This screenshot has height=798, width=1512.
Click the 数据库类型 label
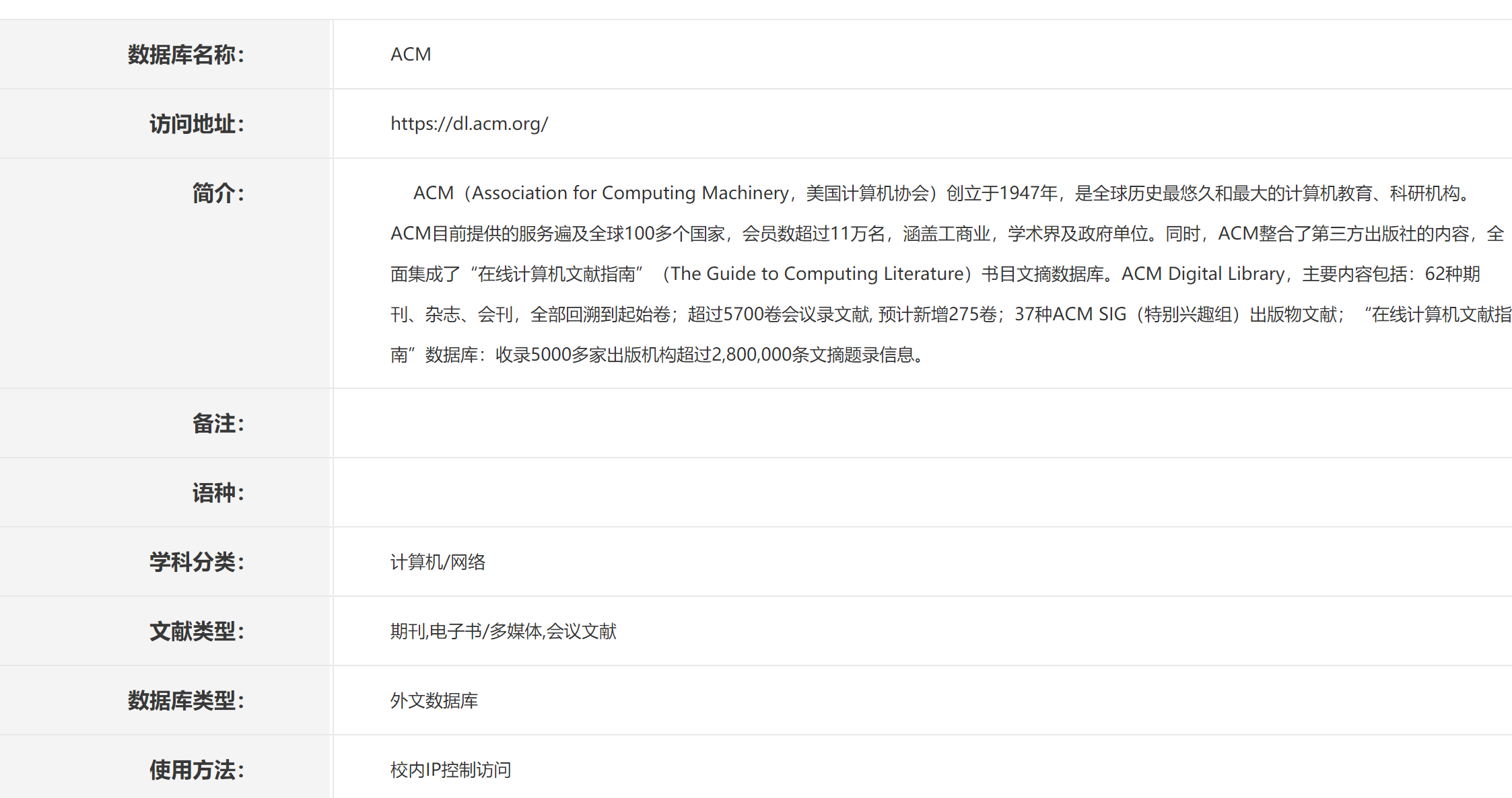click(x=186, y=700)
